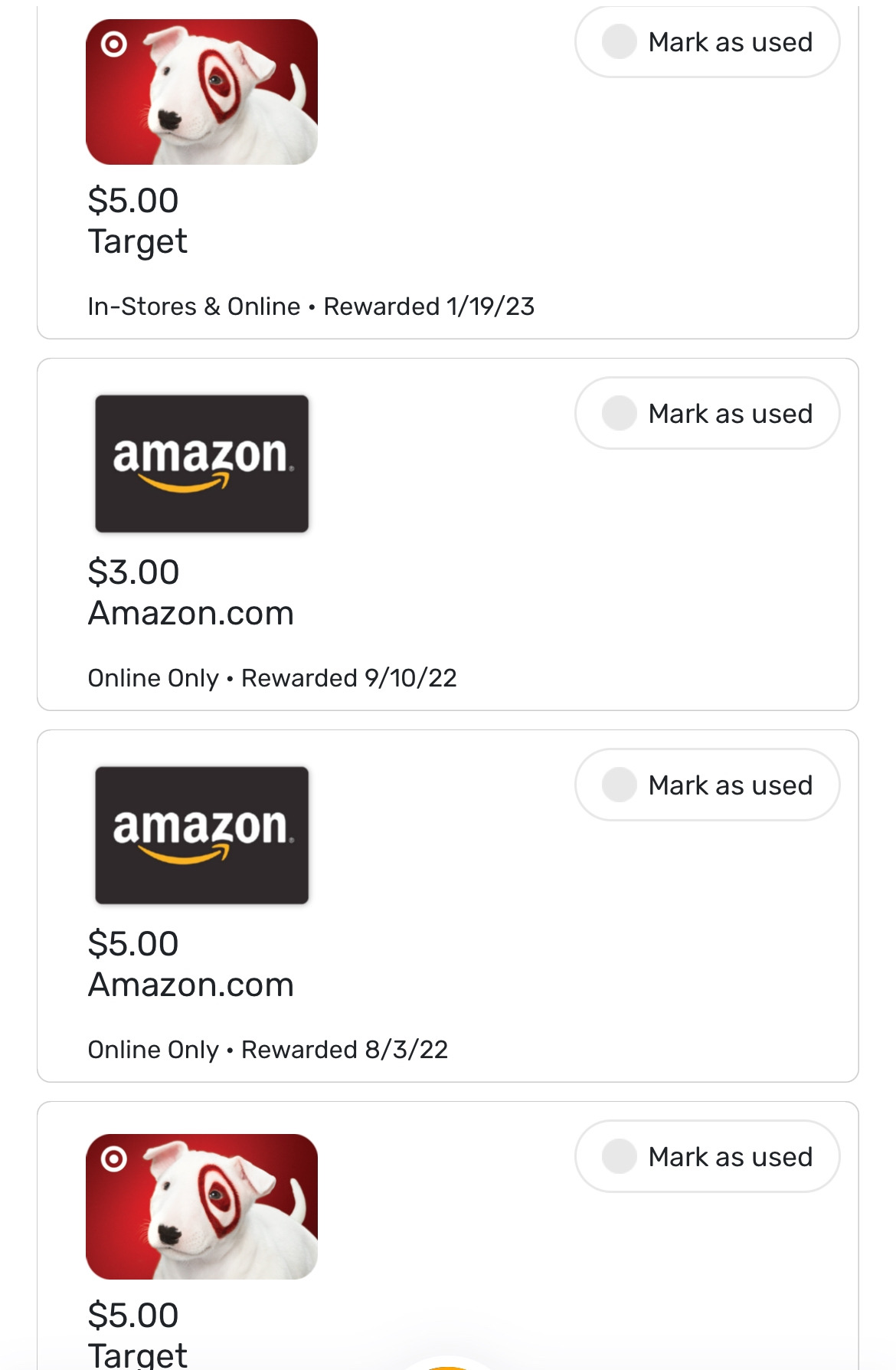Select Target label above In-Stores & Online text

138,242
